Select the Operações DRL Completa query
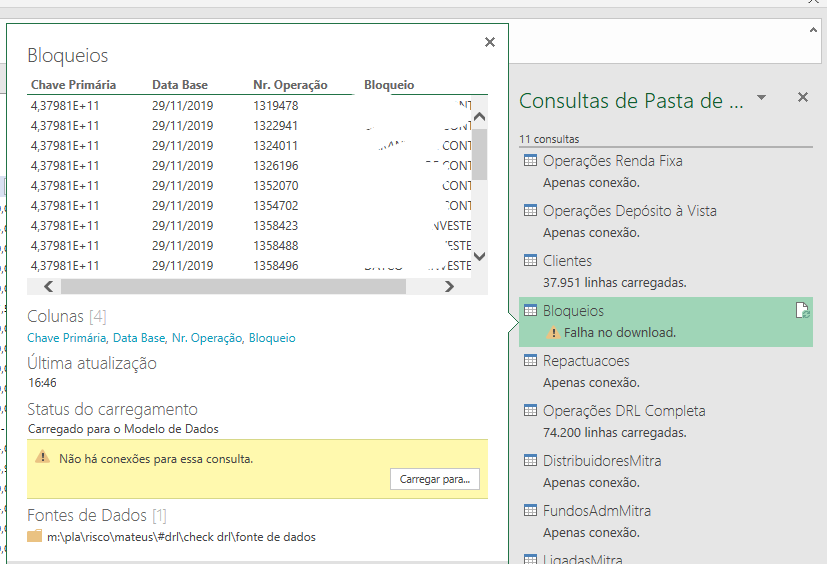Screen dimensions: 834x564 pos(666,421)
